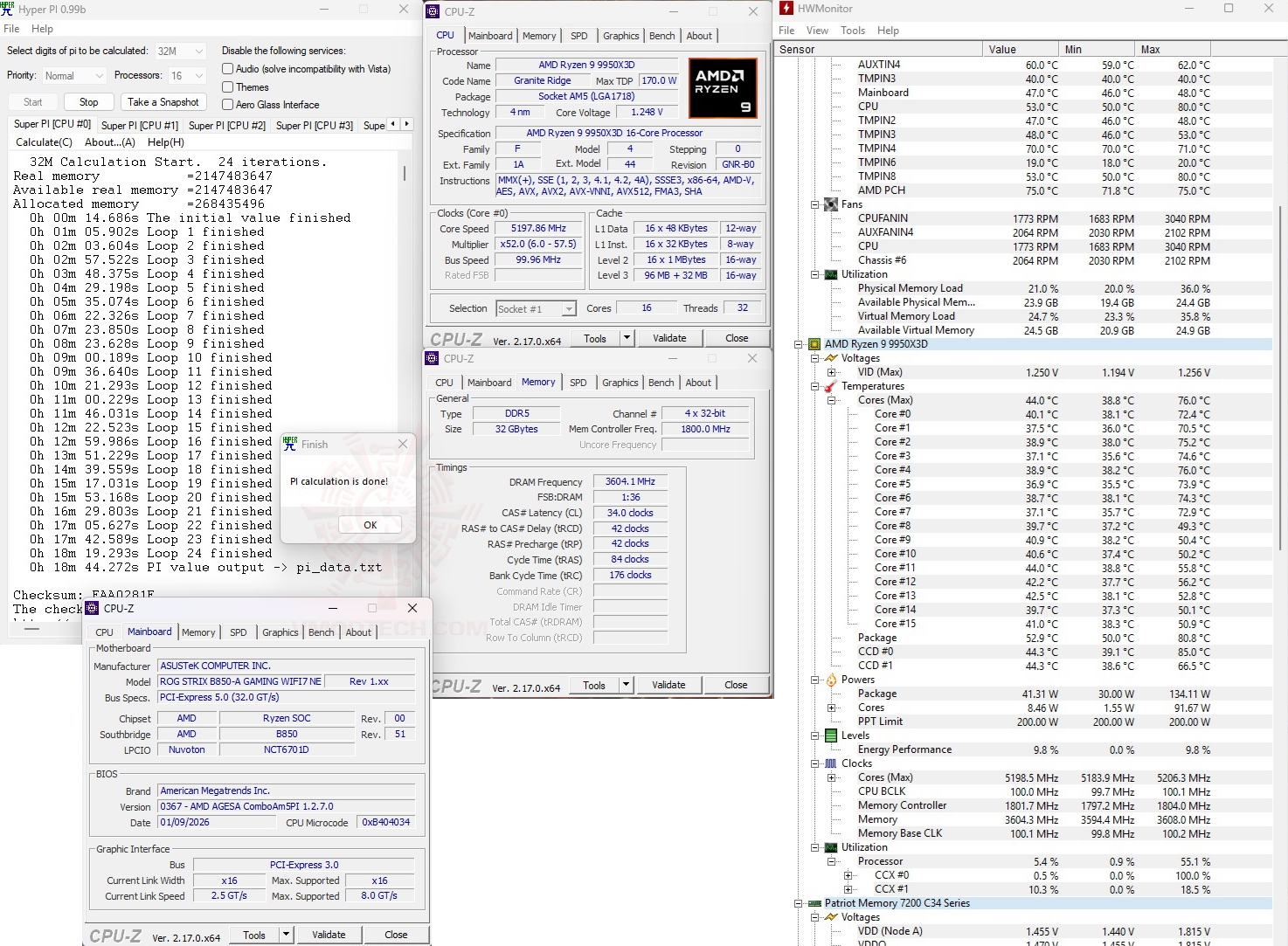Open the Processors dropdown showing 16

pos(187,76)
